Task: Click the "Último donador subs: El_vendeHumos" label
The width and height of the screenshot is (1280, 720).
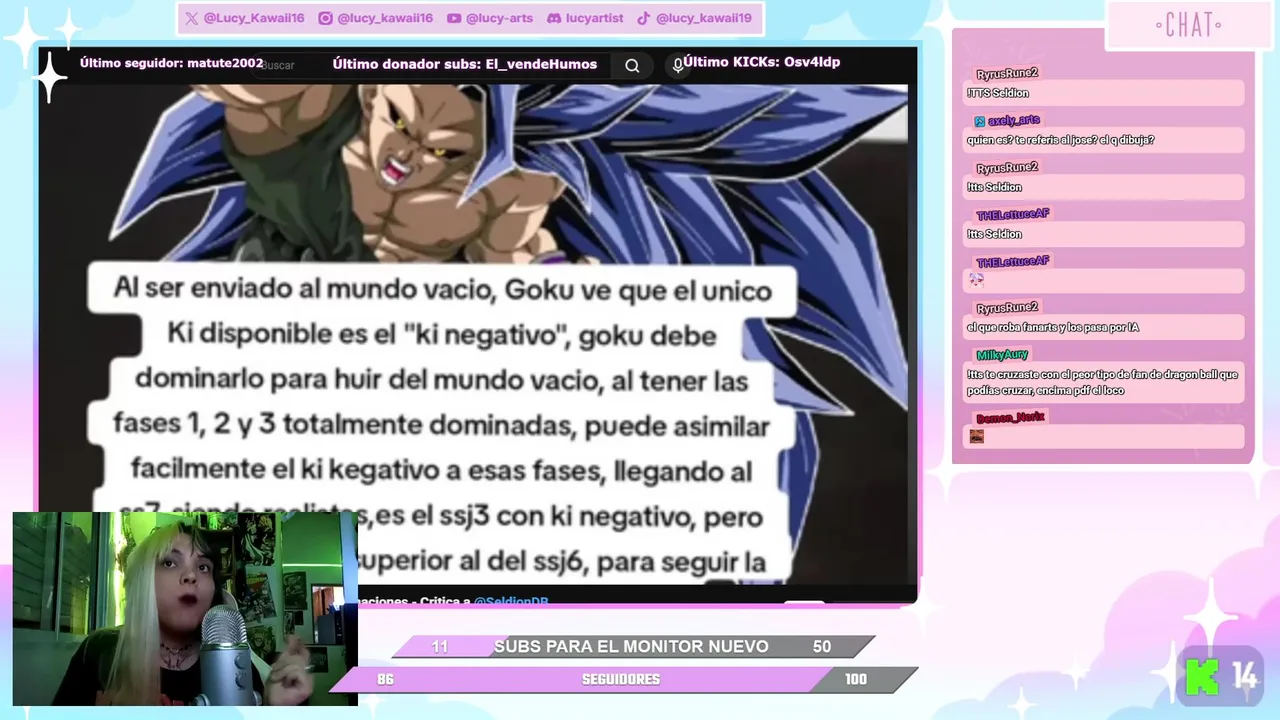Action: tap(465, 64)
